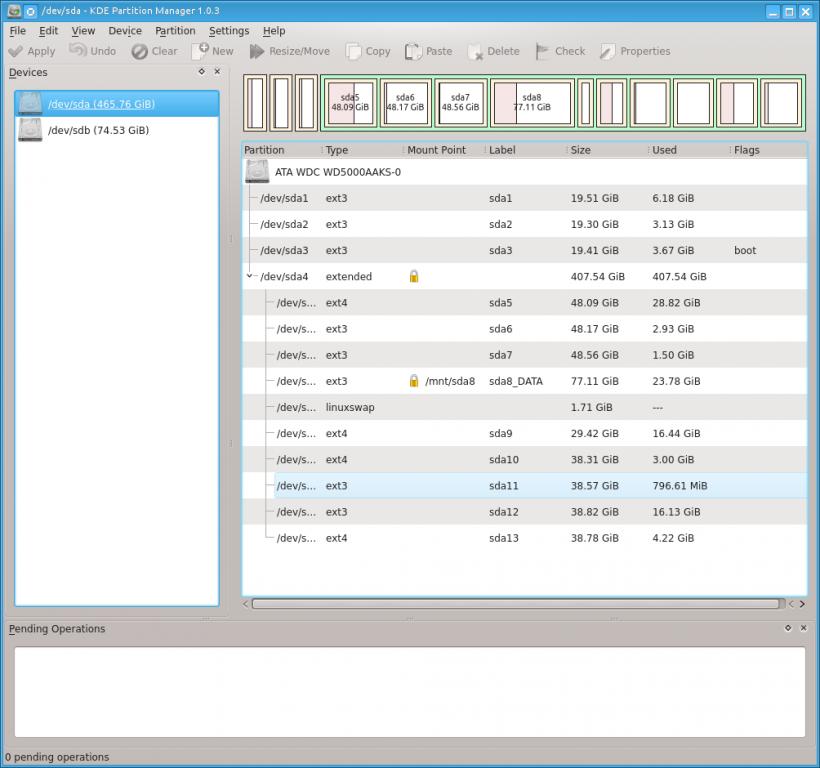Float the Devices panel

(x=202, y=72)
